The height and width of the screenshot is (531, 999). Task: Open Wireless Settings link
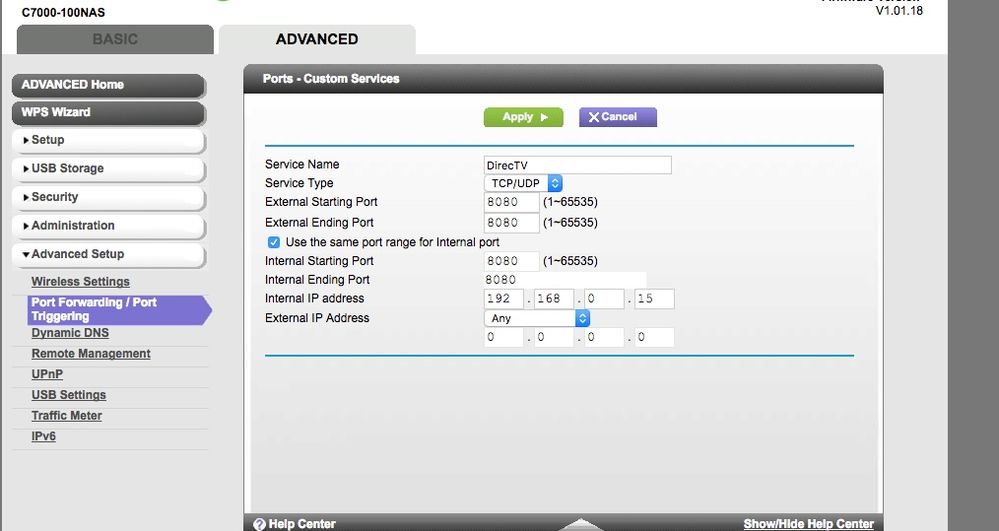[x=80, y=282]
